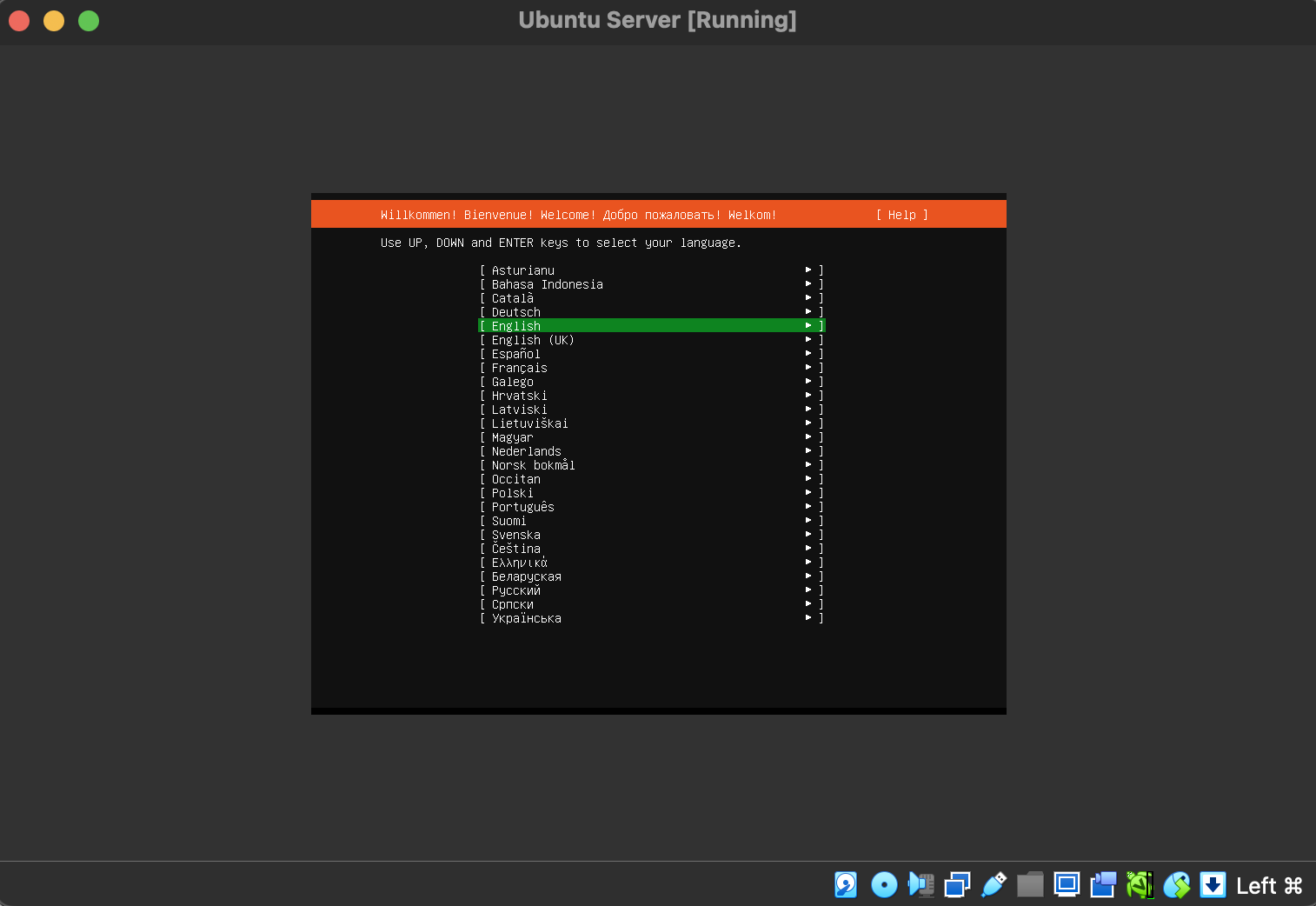1316x906 pixels.
Task: Expand the arrow on Occitan row
Action: [808, 479]
